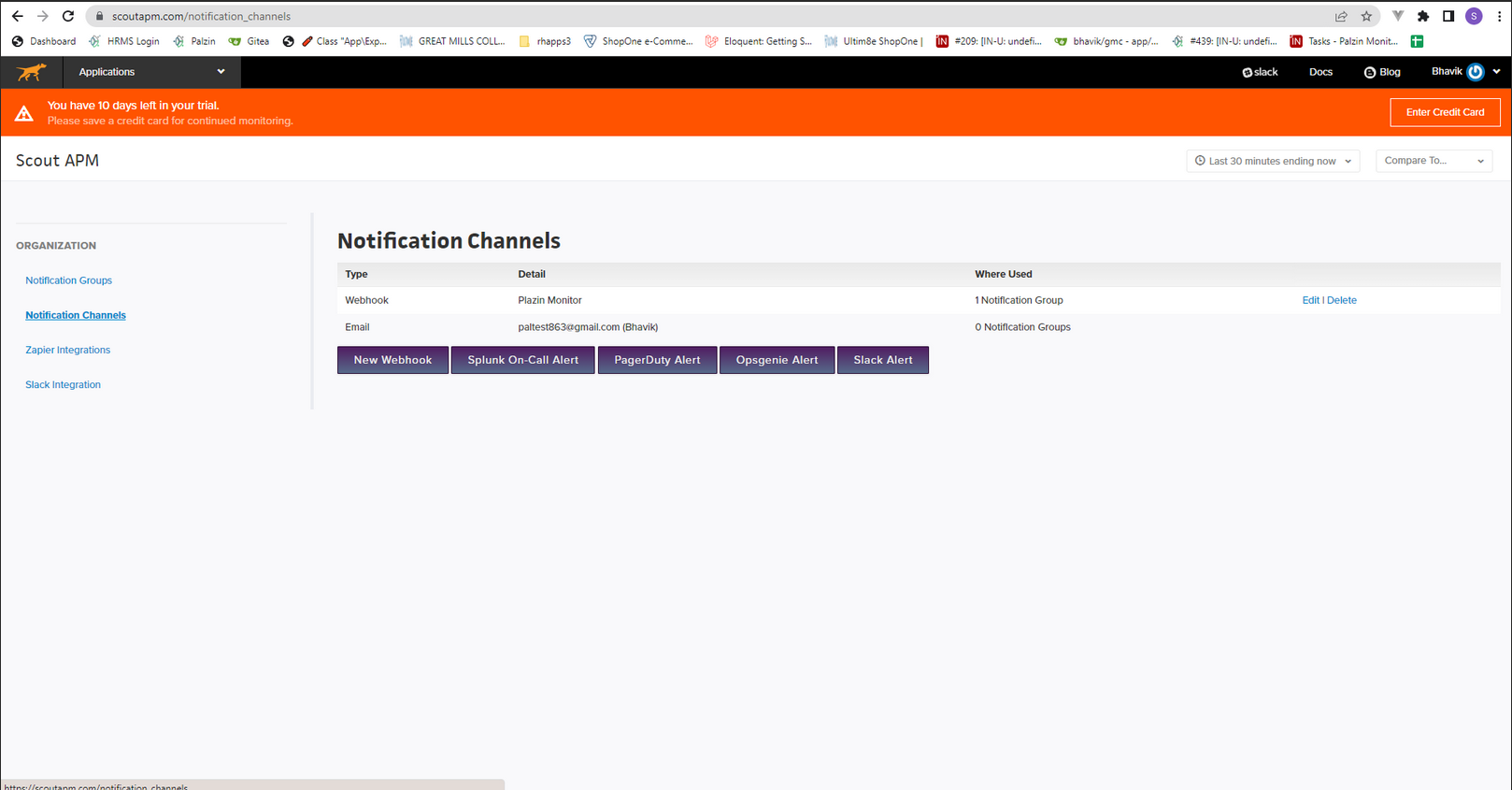Click the 1 Notification Group cell
The height and width of the screenshot is (790, 1512).
(x=1019, y=300)
